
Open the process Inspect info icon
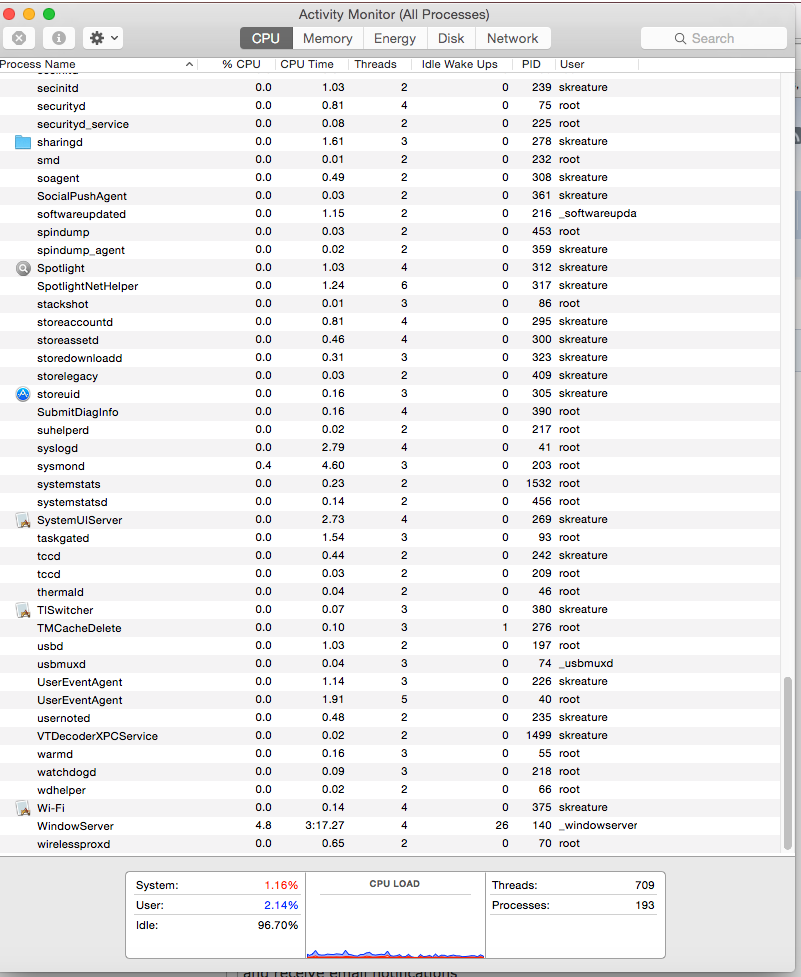(x=59, y=38)
